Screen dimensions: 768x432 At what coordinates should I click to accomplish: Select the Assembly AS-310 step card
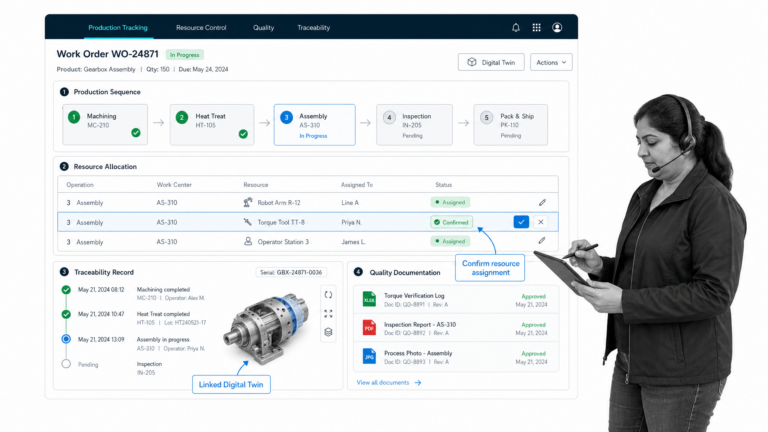[x=314, y=124]
